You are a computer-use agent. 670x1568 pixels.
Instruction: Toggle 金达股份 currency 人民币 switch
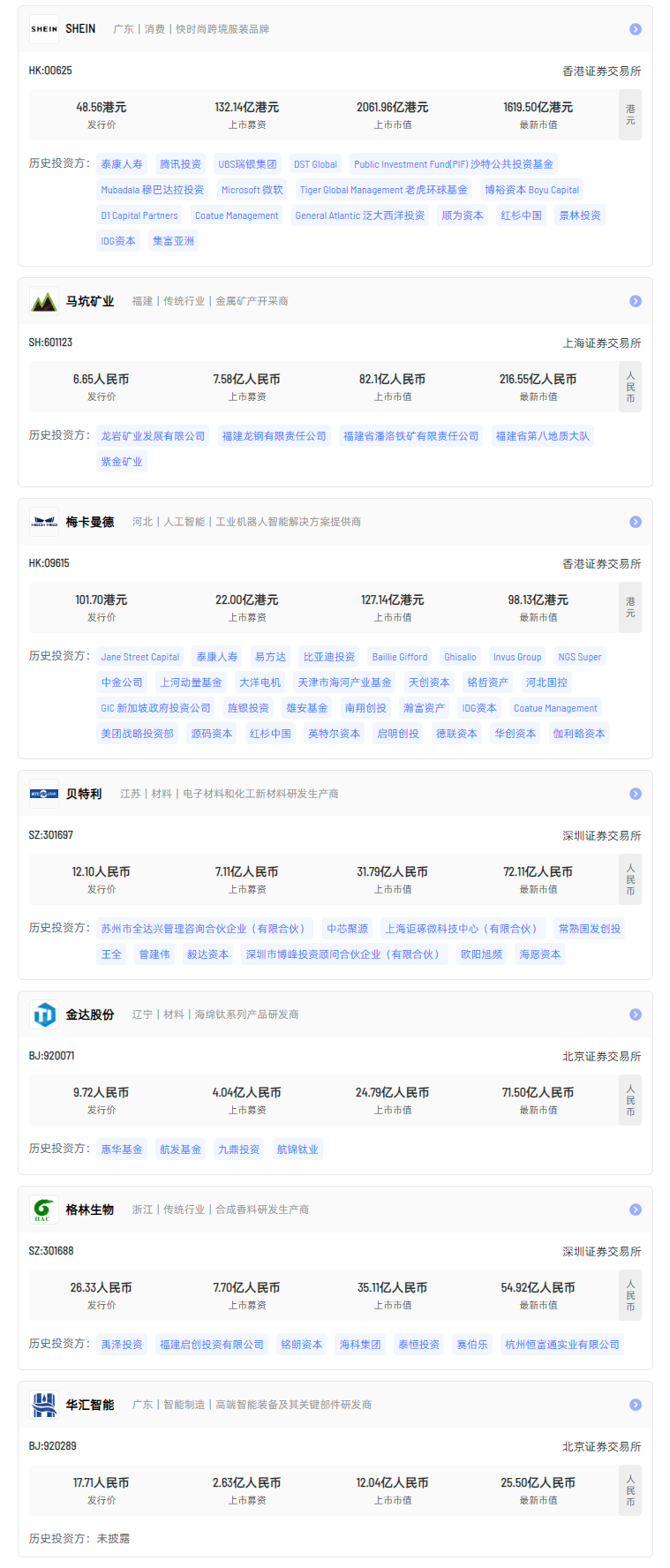click(630, 1100)
